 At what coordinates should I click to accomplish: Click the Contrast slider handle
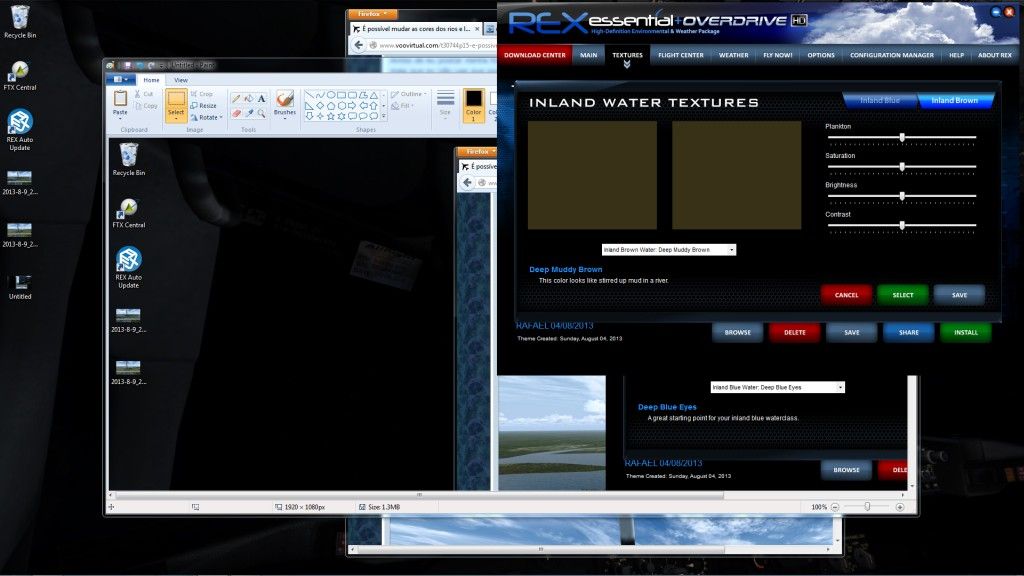click(x=902, y=225)
